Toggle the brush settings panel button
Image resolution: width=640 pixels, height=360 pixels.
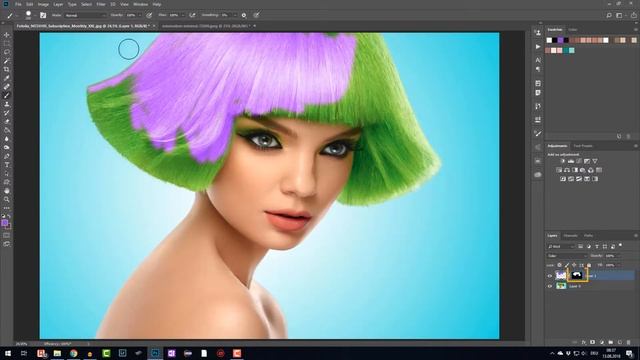point(43,15)
